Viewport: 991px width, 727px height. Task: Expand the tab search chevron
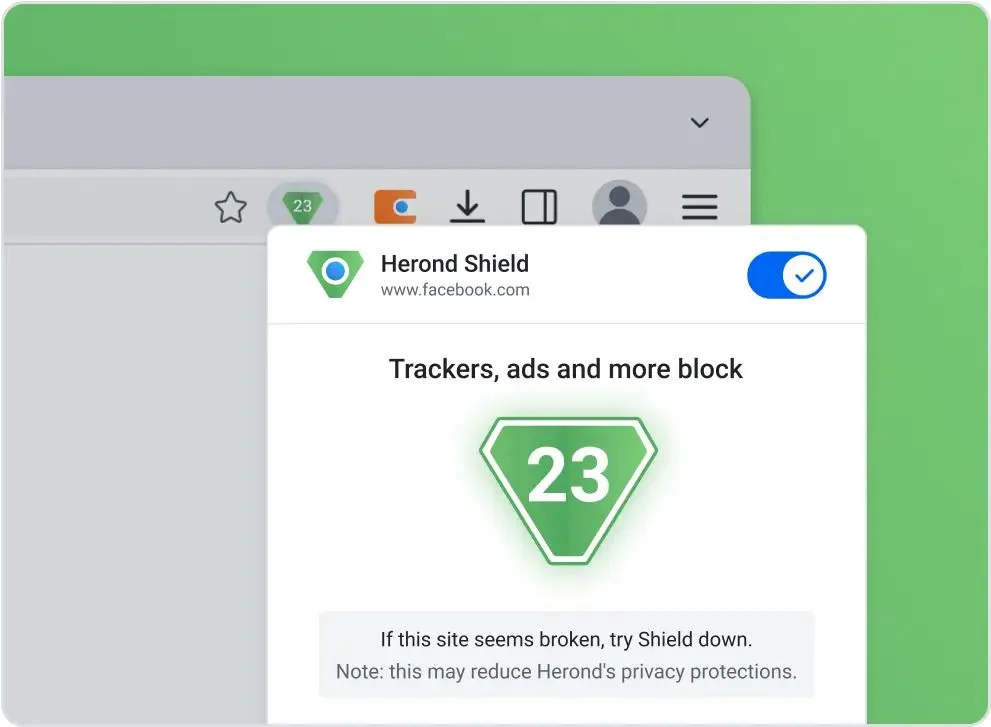pos(700,123)
